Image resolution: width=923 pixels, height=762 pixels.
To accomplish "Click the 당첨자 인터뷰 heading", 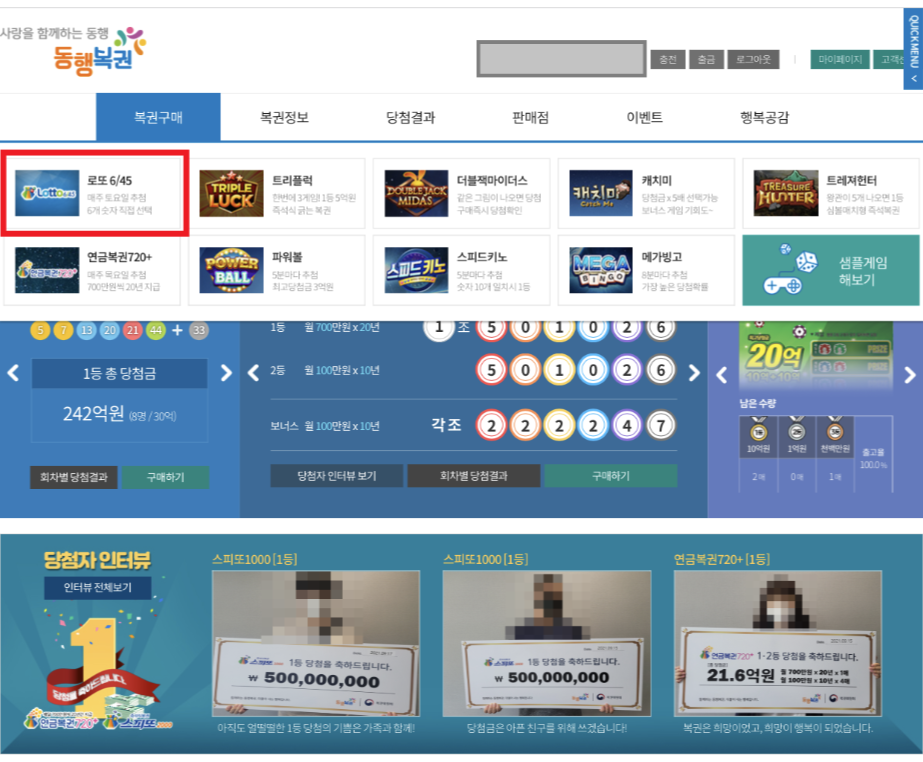I will point(97,560).
